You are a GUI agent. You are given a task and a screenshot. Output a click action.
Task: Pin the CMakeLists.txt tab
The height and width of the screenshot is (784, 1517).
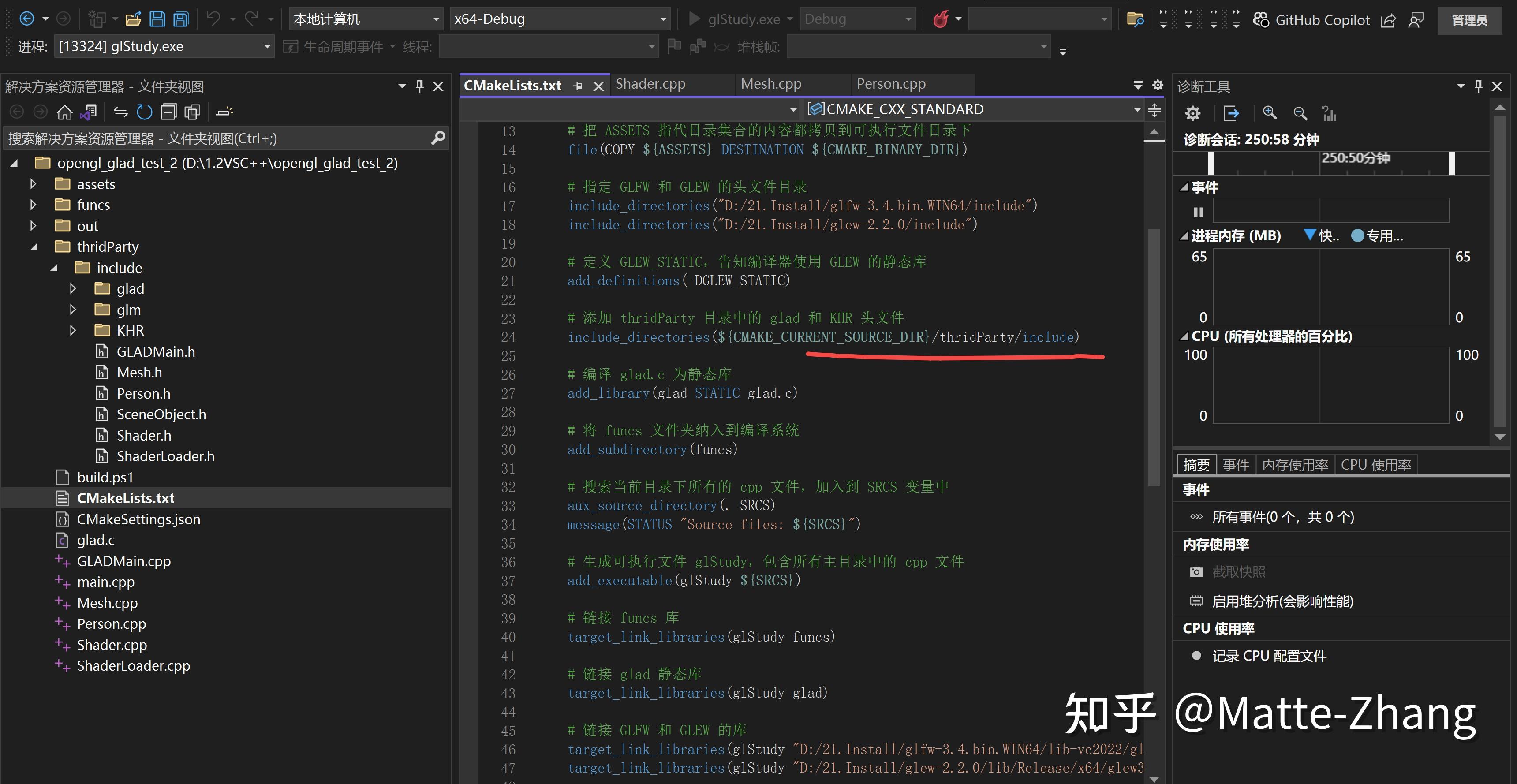(x=578, y=86)
